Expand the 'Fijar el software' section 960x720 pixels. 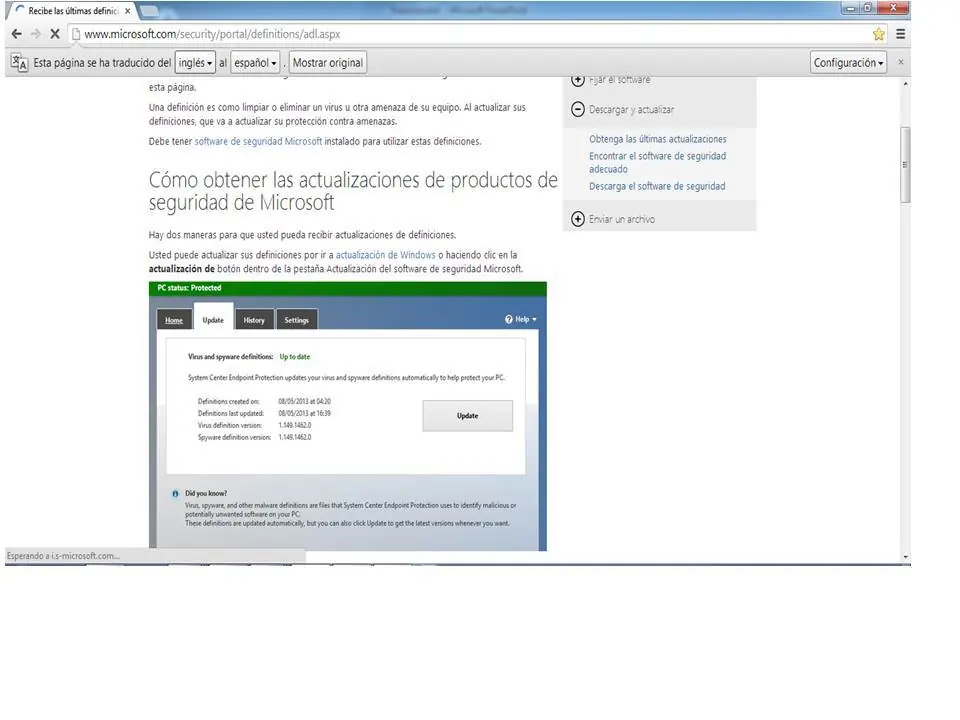point(577,80)
